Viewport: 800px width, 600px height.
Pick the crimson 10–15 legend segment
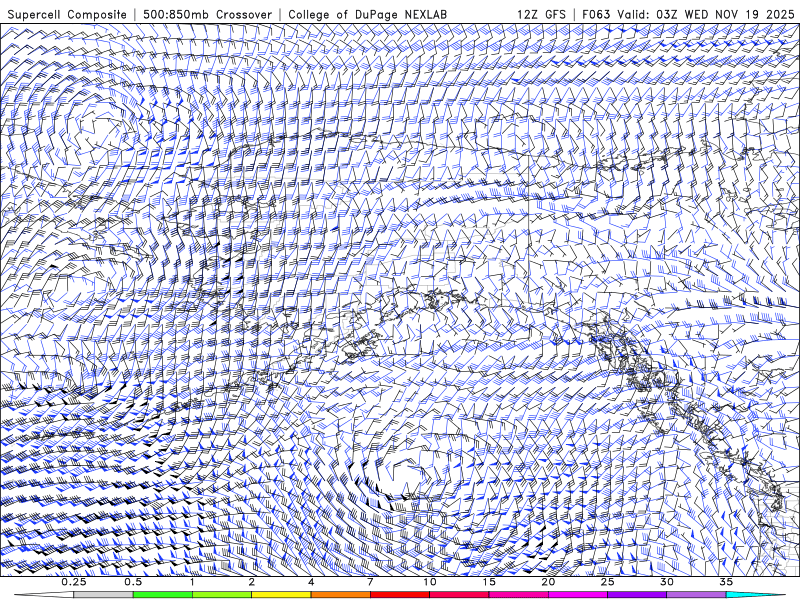coord(459,595)
